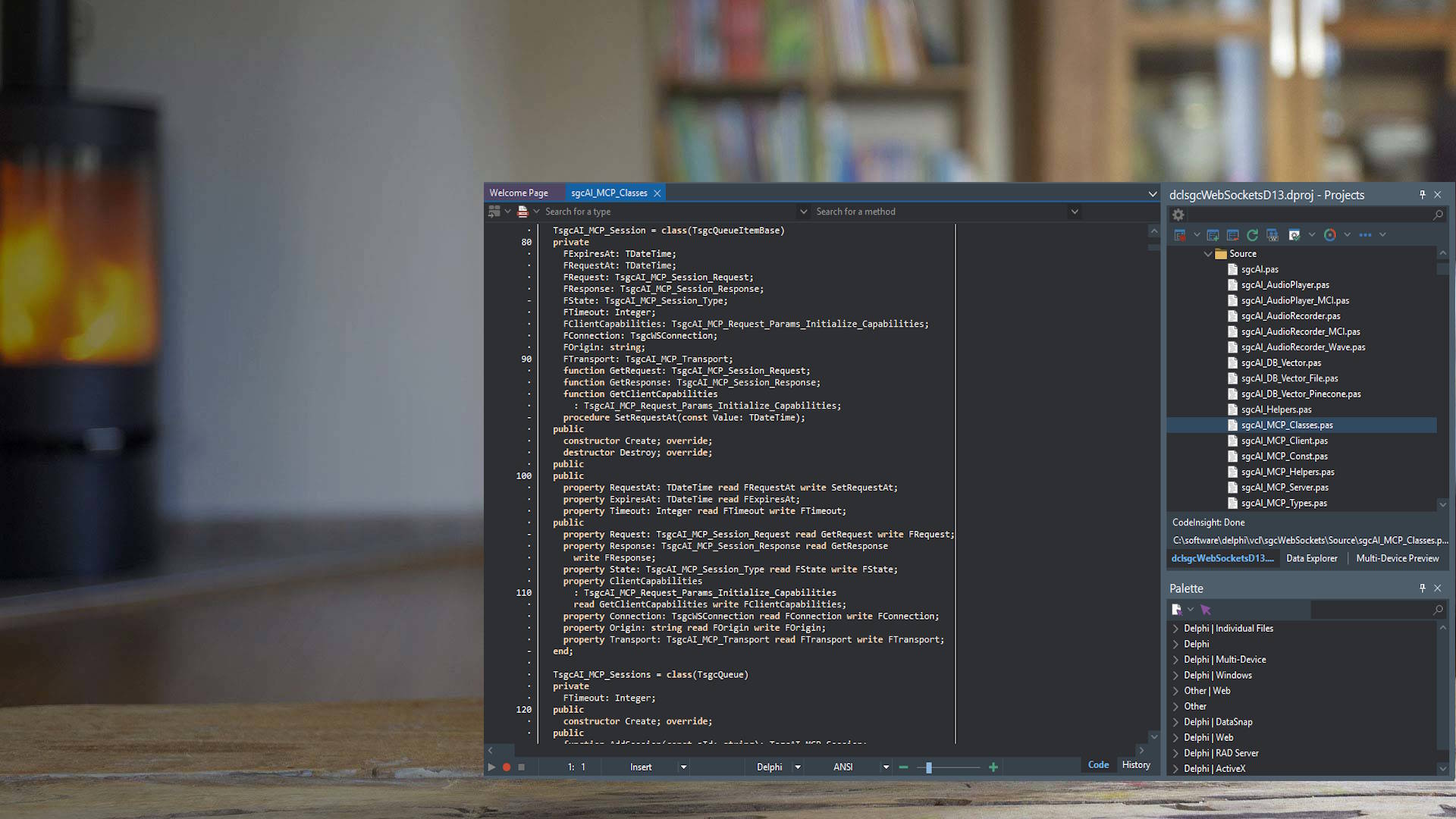Click the refresh icon in Projects toolbar
The image size is (1456, 819).
click(x=1252, y=235)
